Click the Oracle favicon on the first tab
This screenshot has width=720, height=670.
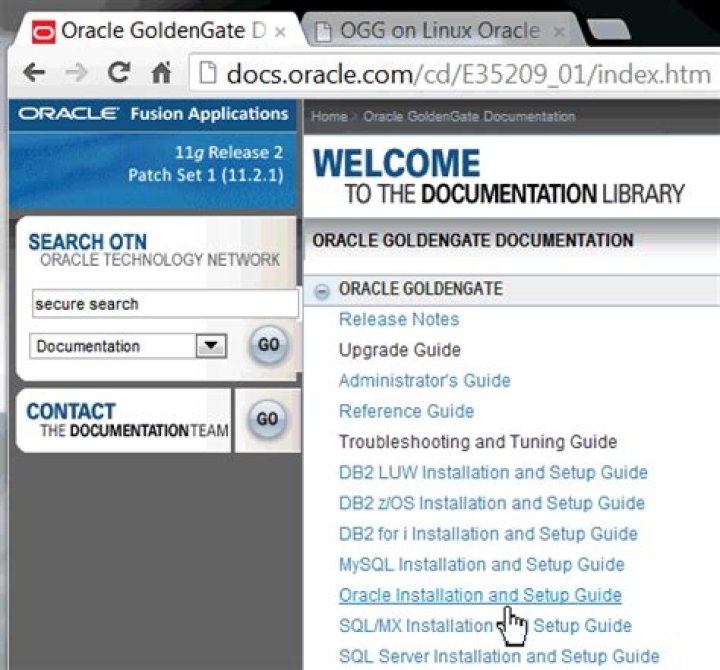tap(43, 32)
